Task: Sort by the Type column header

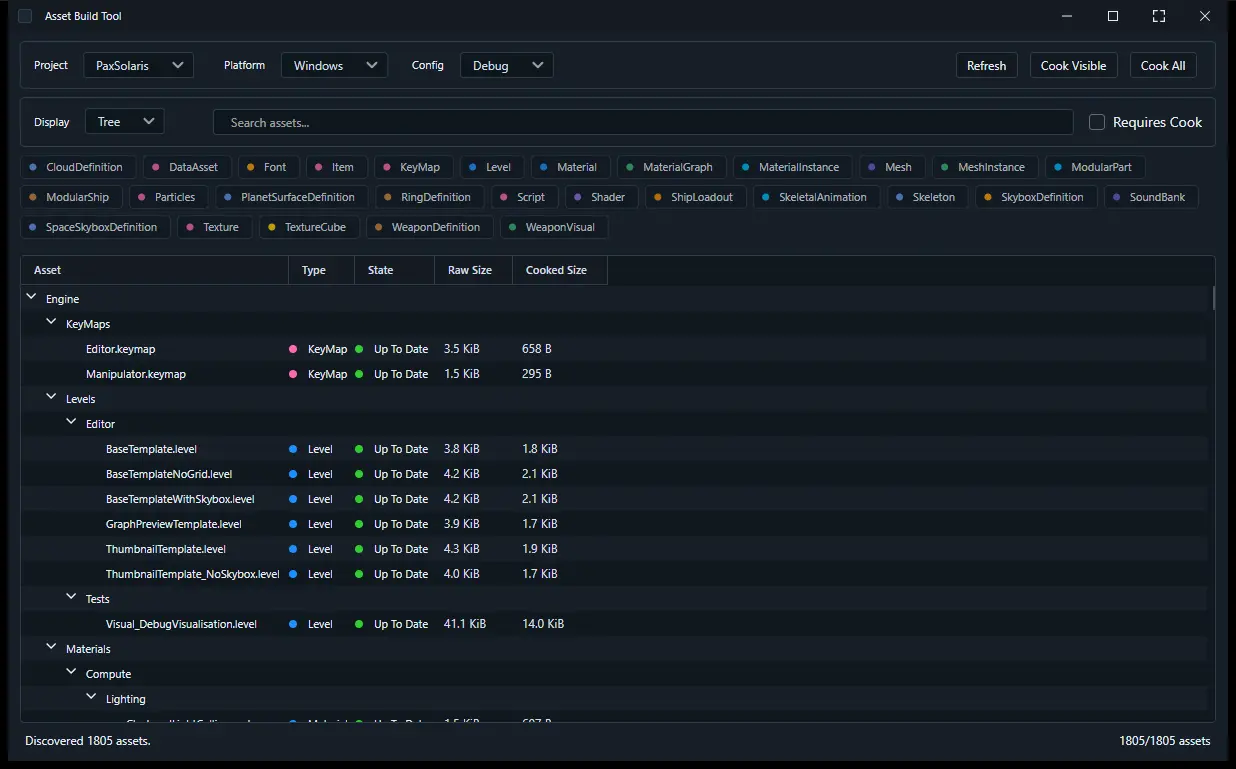Action: pos(322,270)
